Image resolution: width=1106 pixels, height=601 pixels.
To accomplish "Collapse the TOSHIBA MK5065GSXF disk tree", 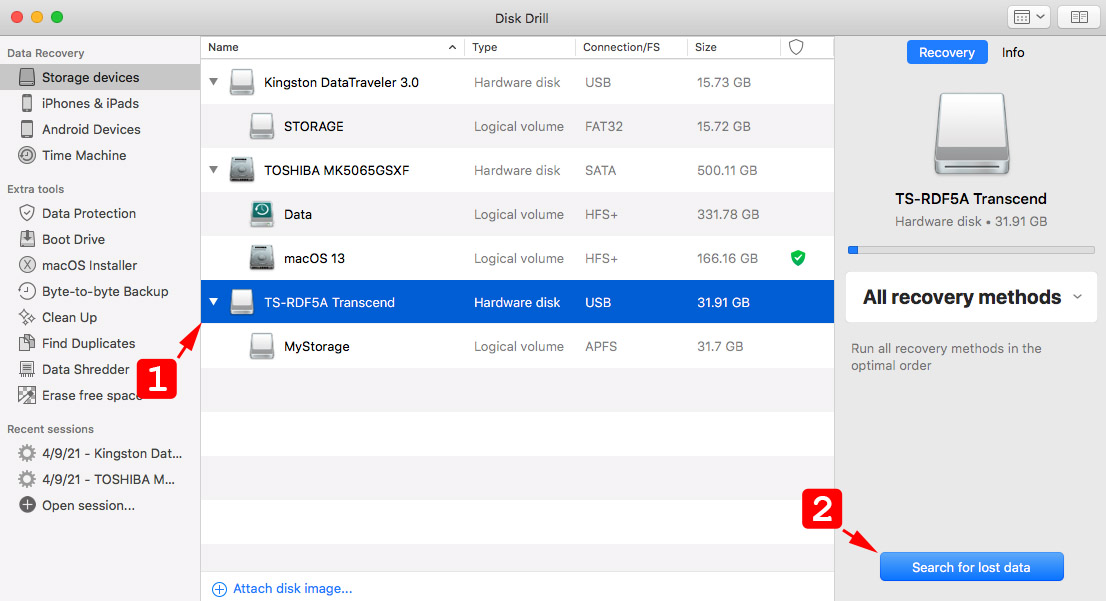I will pyautogui.click(x=214, y=170).
